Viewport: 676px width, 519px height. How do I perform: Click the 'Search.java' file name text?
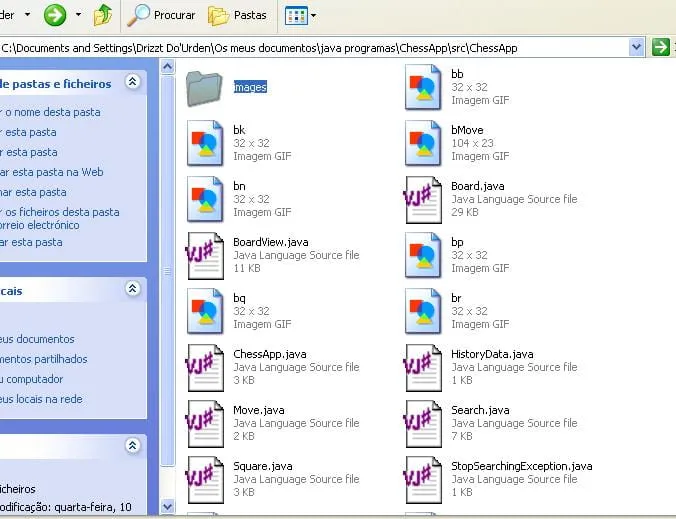480,410
